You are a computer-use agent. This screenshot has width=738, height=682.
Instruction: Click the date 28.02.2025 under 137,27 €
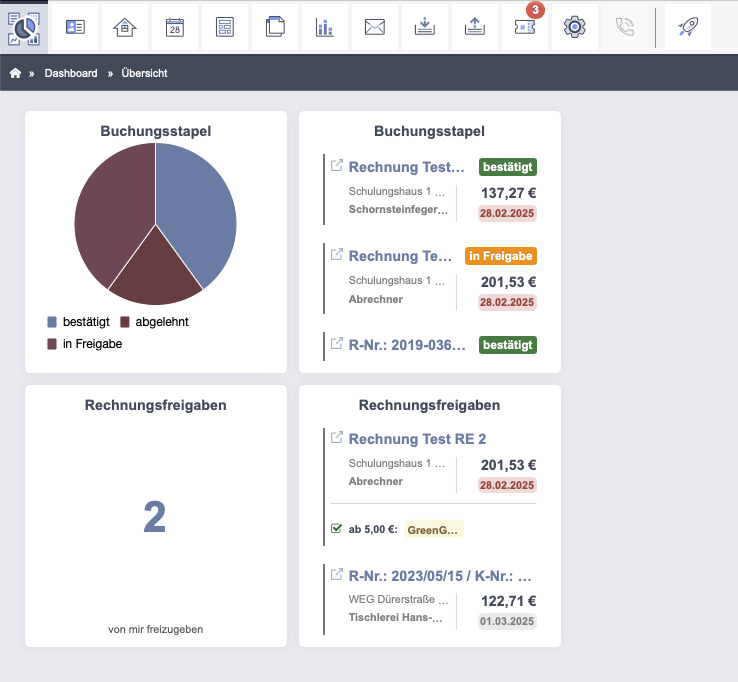pos(507,213)
